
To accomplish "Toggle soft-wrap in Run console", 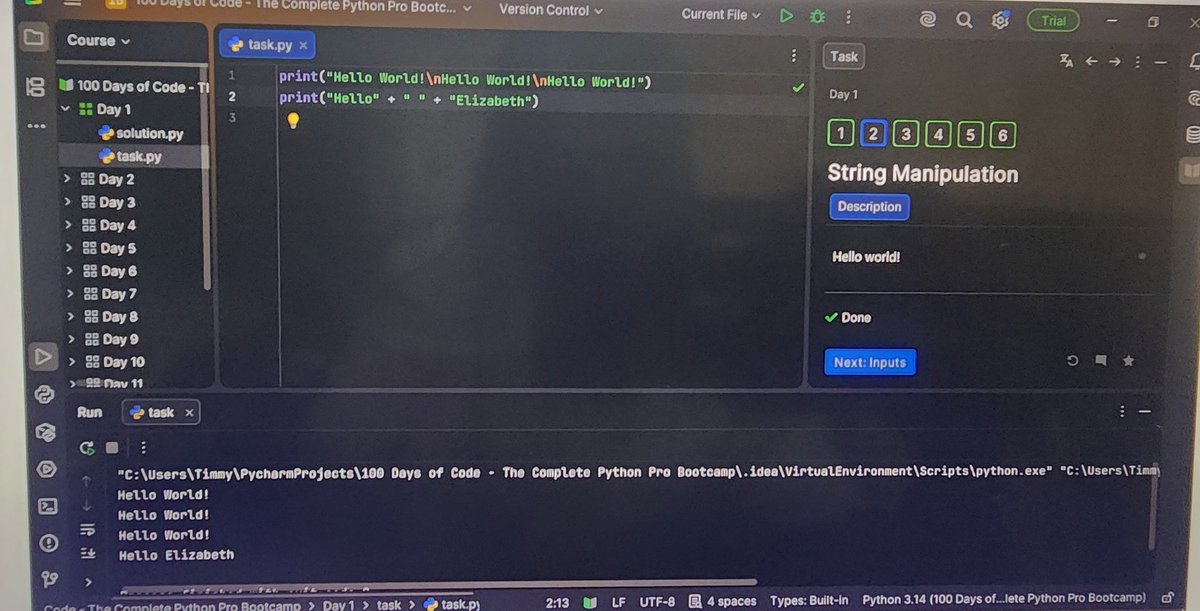I will click(x=87, y=530).
